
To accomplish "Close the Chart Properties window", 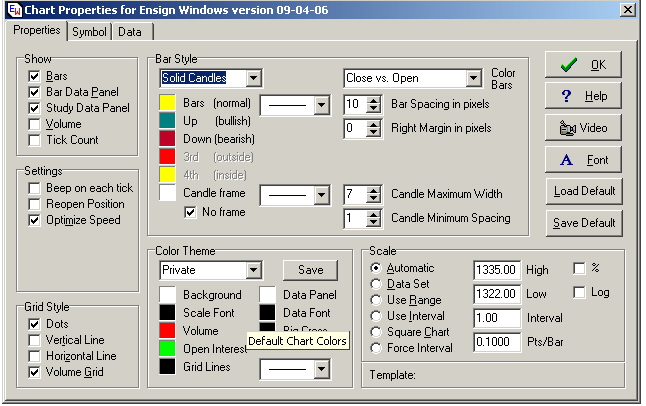I will click(627, 9).
